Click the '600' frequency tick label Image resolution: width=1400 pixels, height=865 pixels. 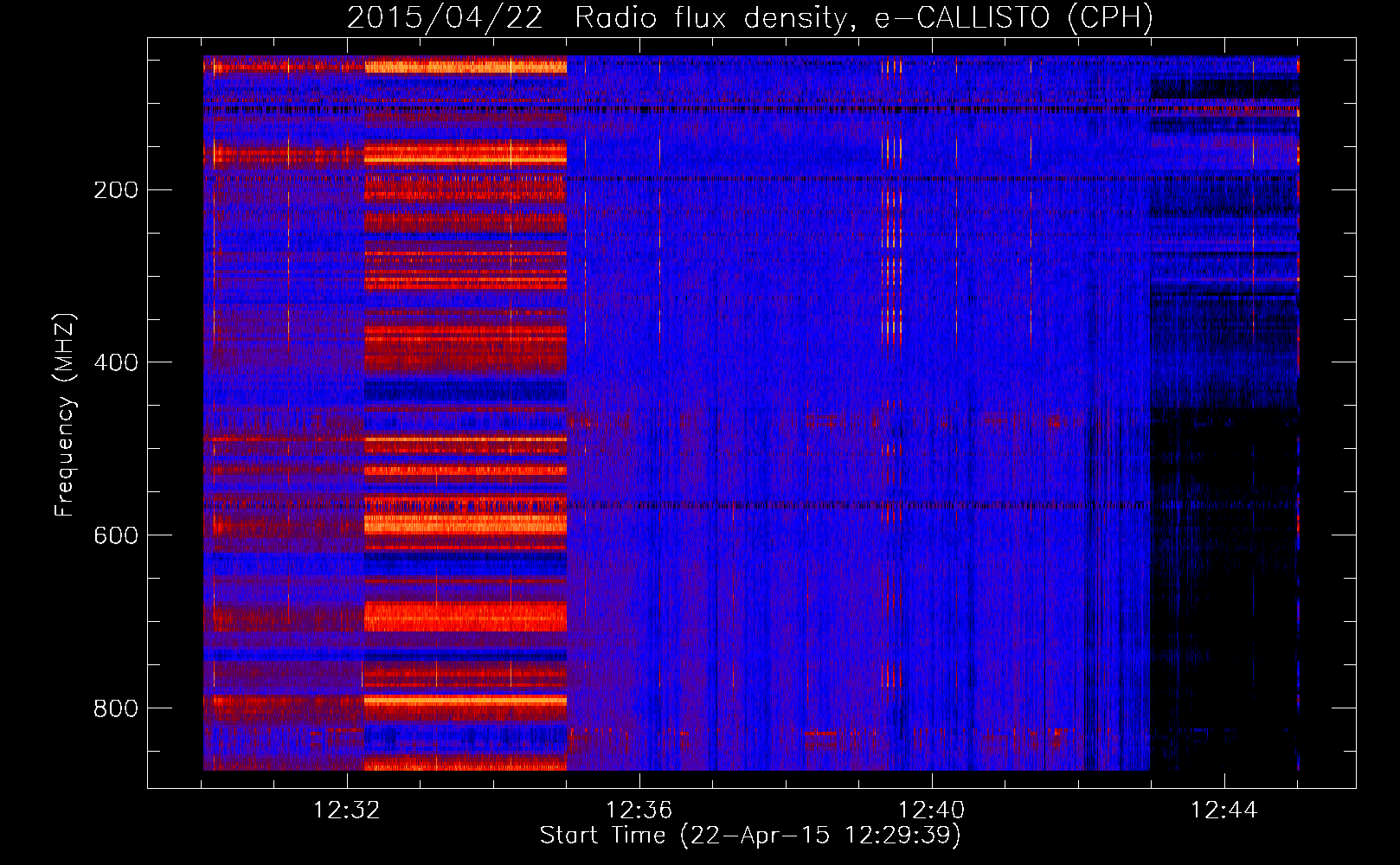116,535
